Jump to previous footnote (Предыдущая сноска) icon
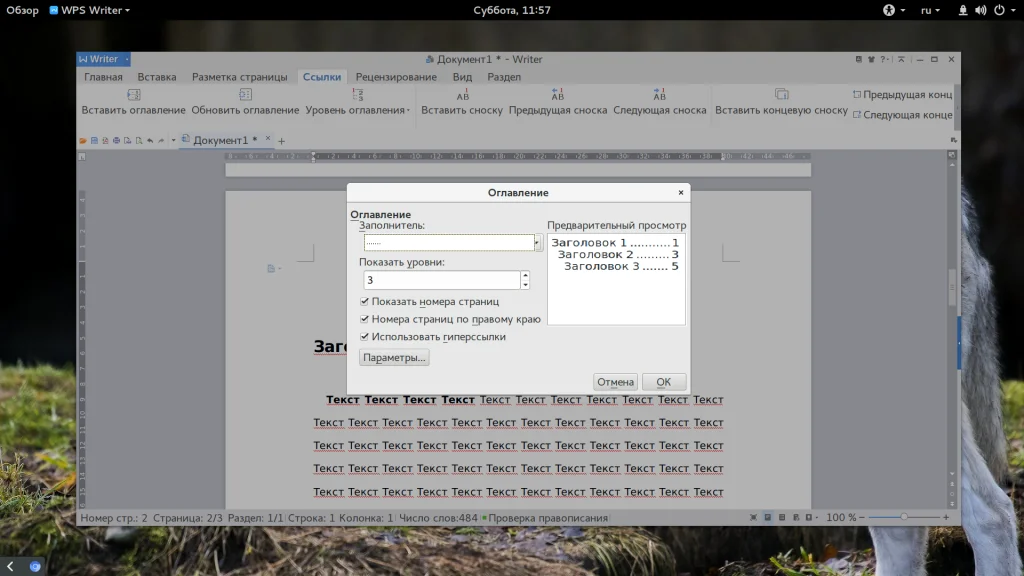This screenshot has height=576, width=1024. [x=558, y=95]
